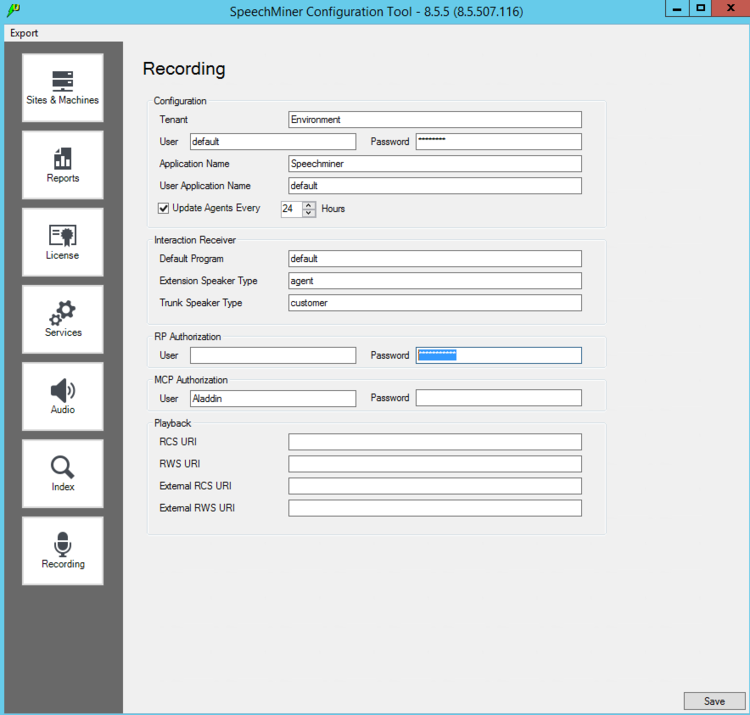Click the Tenant input field
Image resolution: width=750 pixels, height=715 pixels.
(434, 120)
